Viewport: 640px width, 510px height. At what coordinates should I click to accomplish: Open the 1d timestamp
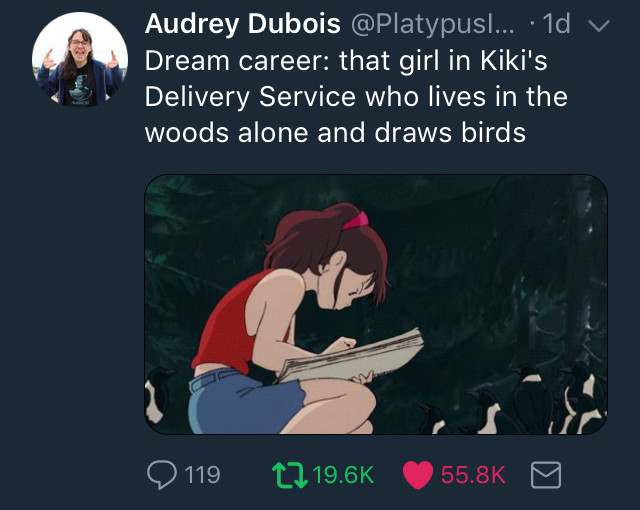pos(556,24)
